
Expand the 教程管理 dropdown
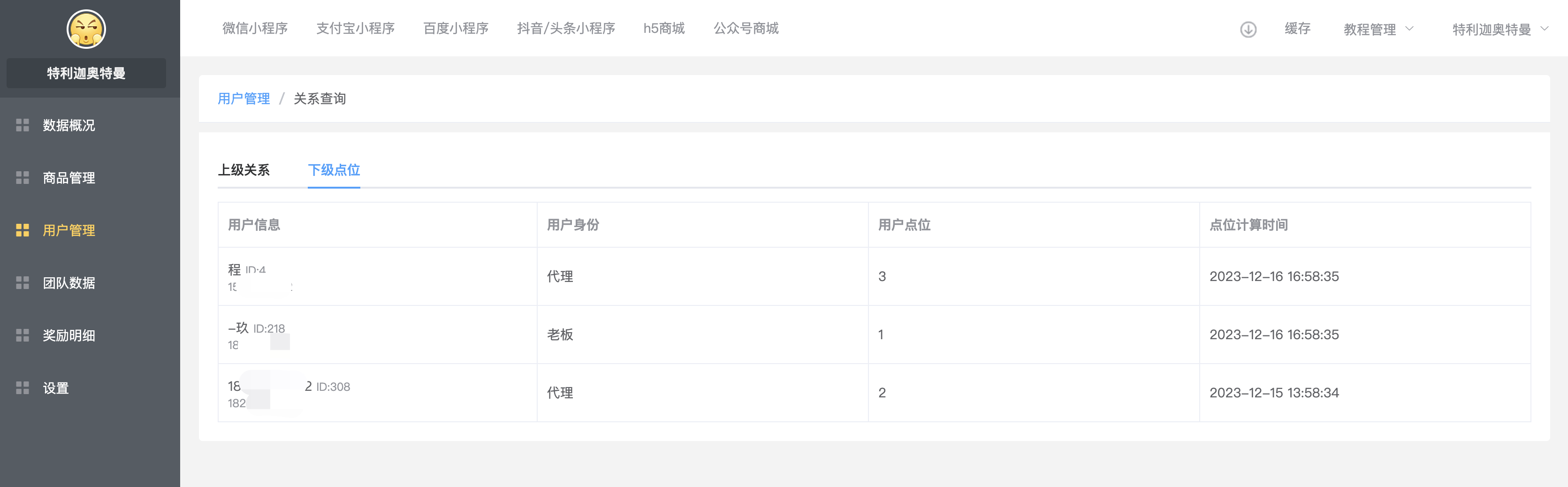point(1378,29)
